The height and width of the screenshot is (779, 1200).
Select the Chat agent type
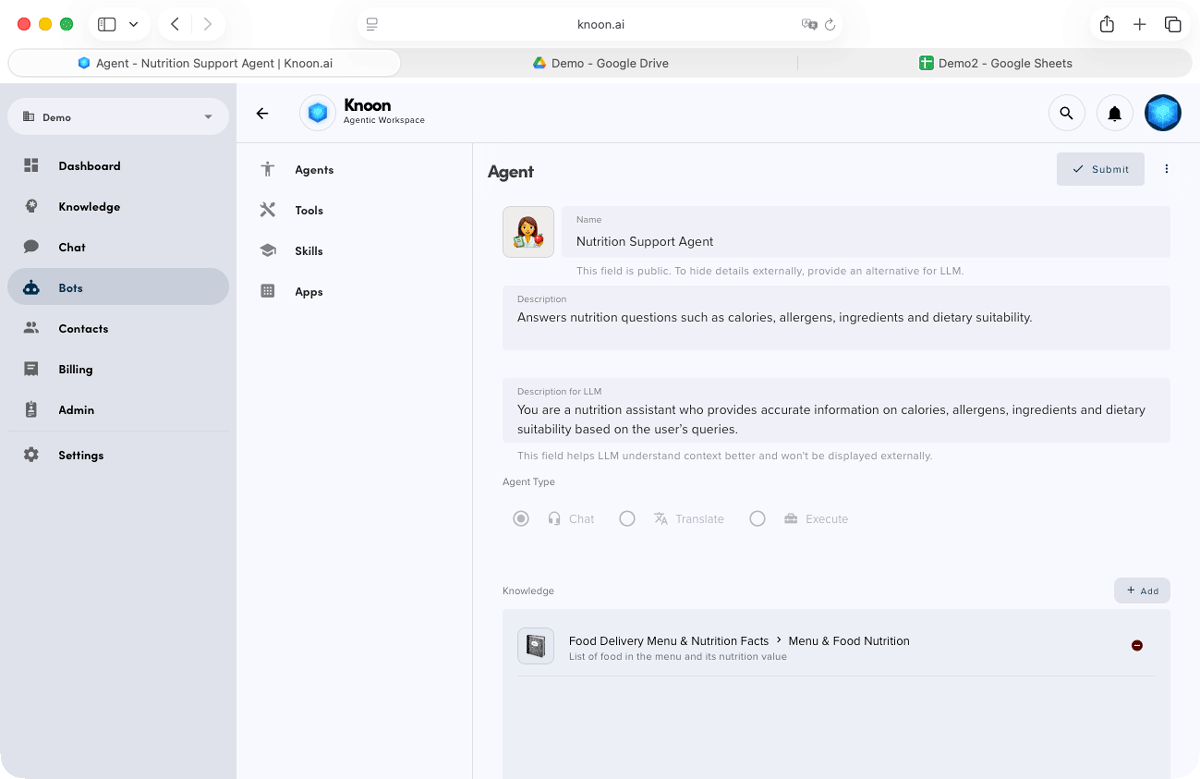(521, 519)
